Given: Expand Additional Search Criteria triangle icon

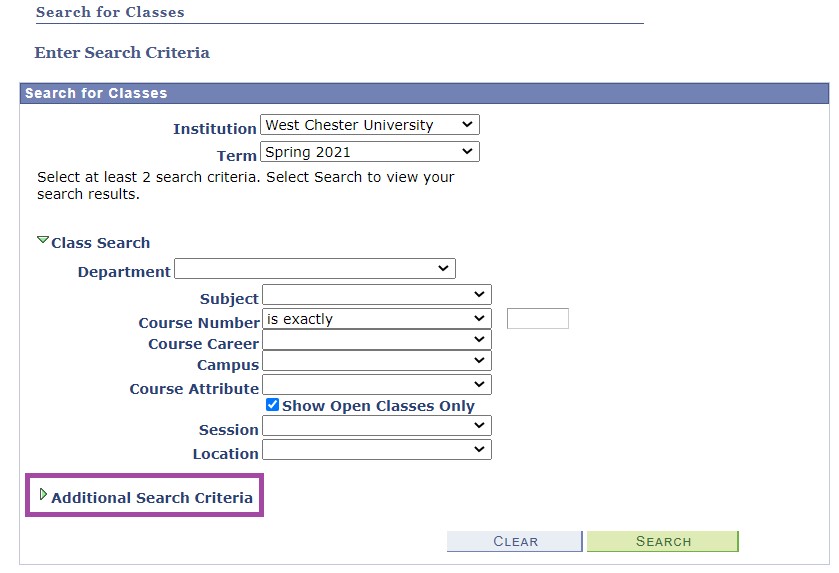Looking at the screenshot, I should pos(43,494).
